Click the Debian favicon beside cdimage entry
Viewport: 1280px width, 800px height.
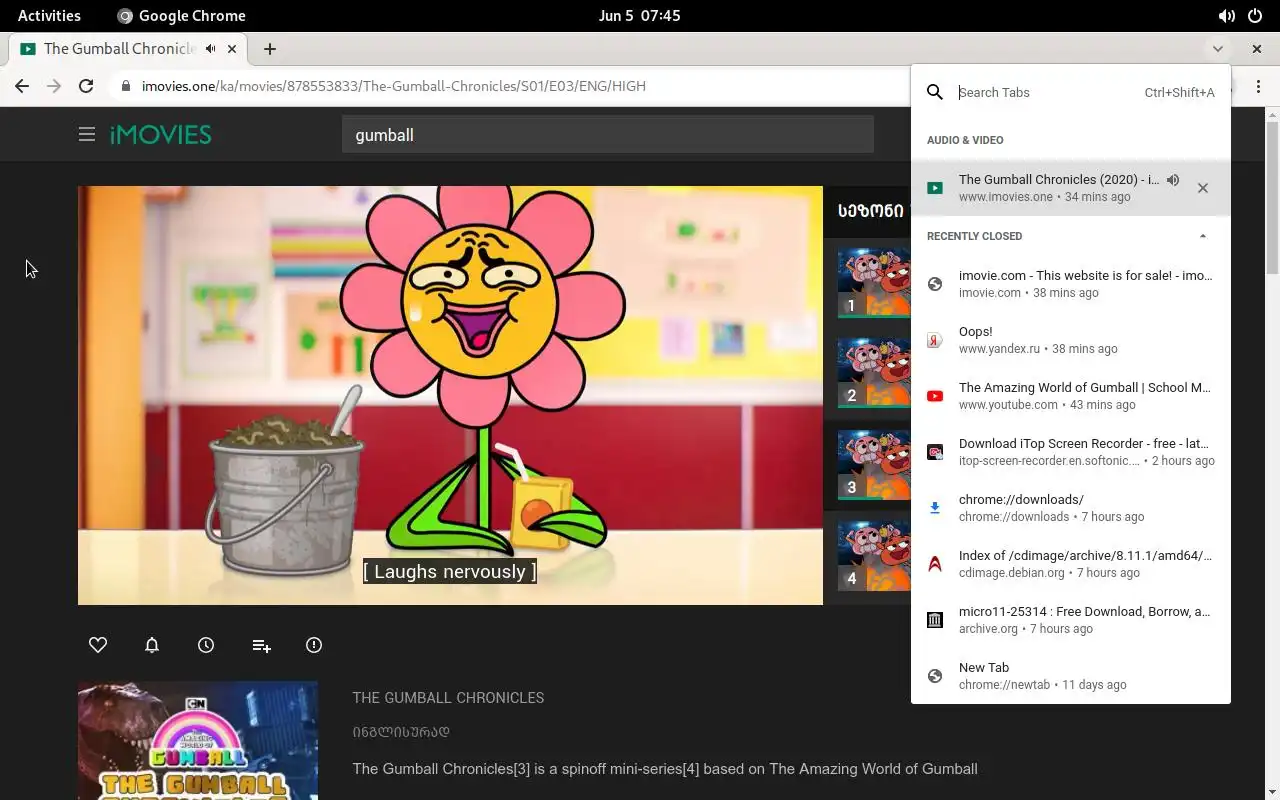[935, 564]
